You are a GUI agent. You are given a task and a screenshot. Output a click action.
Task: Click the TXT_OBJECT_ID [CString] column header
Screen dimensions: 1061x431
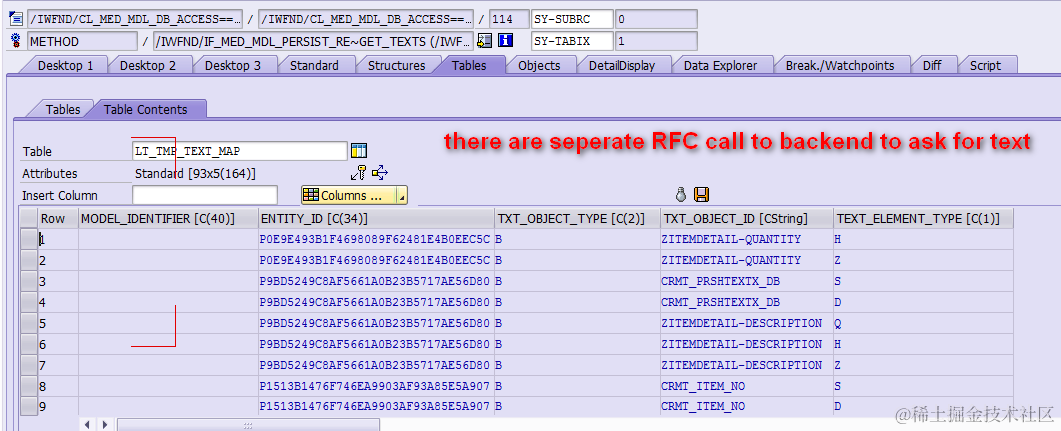click(x=747, y=218)
